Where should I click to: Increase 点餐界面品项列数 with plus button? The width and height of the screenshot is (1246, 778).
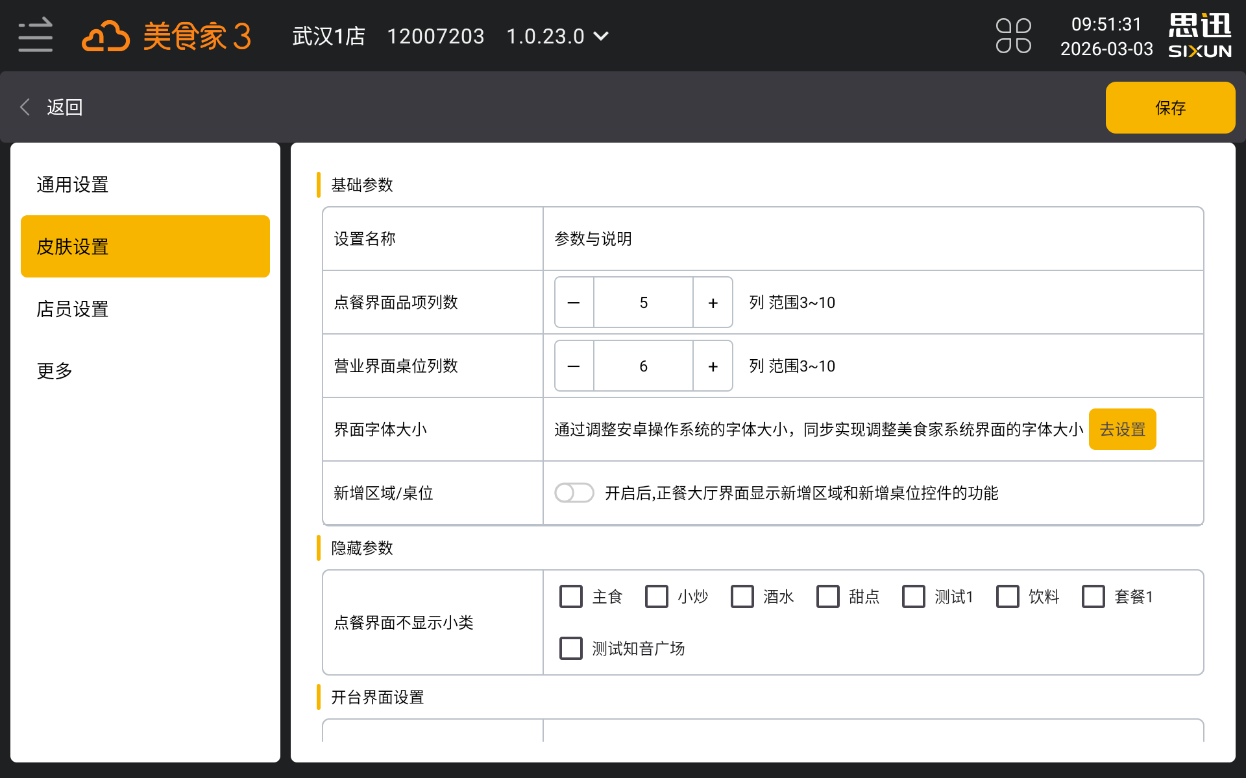pos(712,303)
